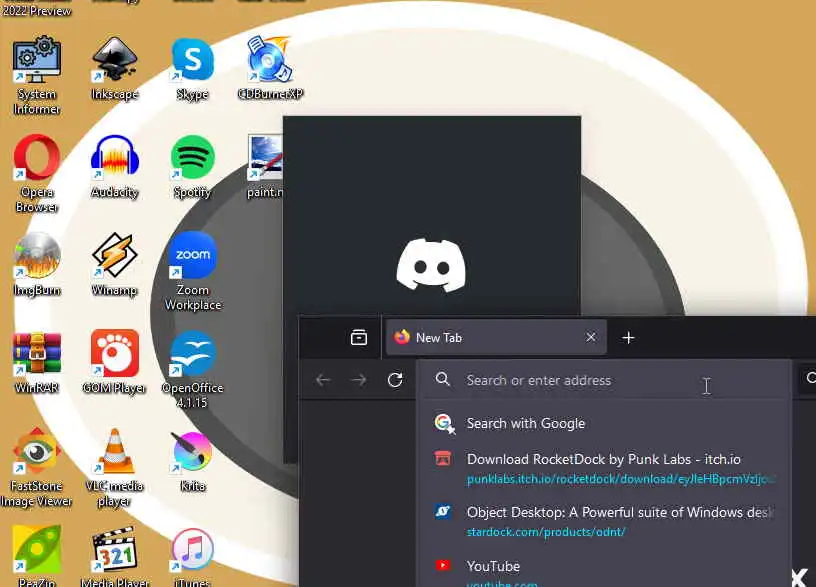This screenshot has width=816, height=587.
Task: Click the Stardock favicon in suggestions
Action: tap(443, 512)
